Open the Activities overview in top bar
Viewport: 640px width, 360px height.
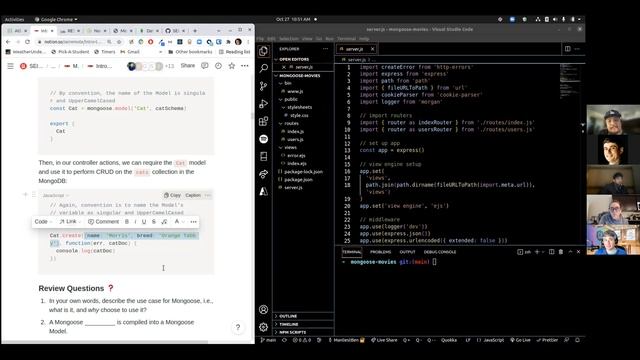14,19
